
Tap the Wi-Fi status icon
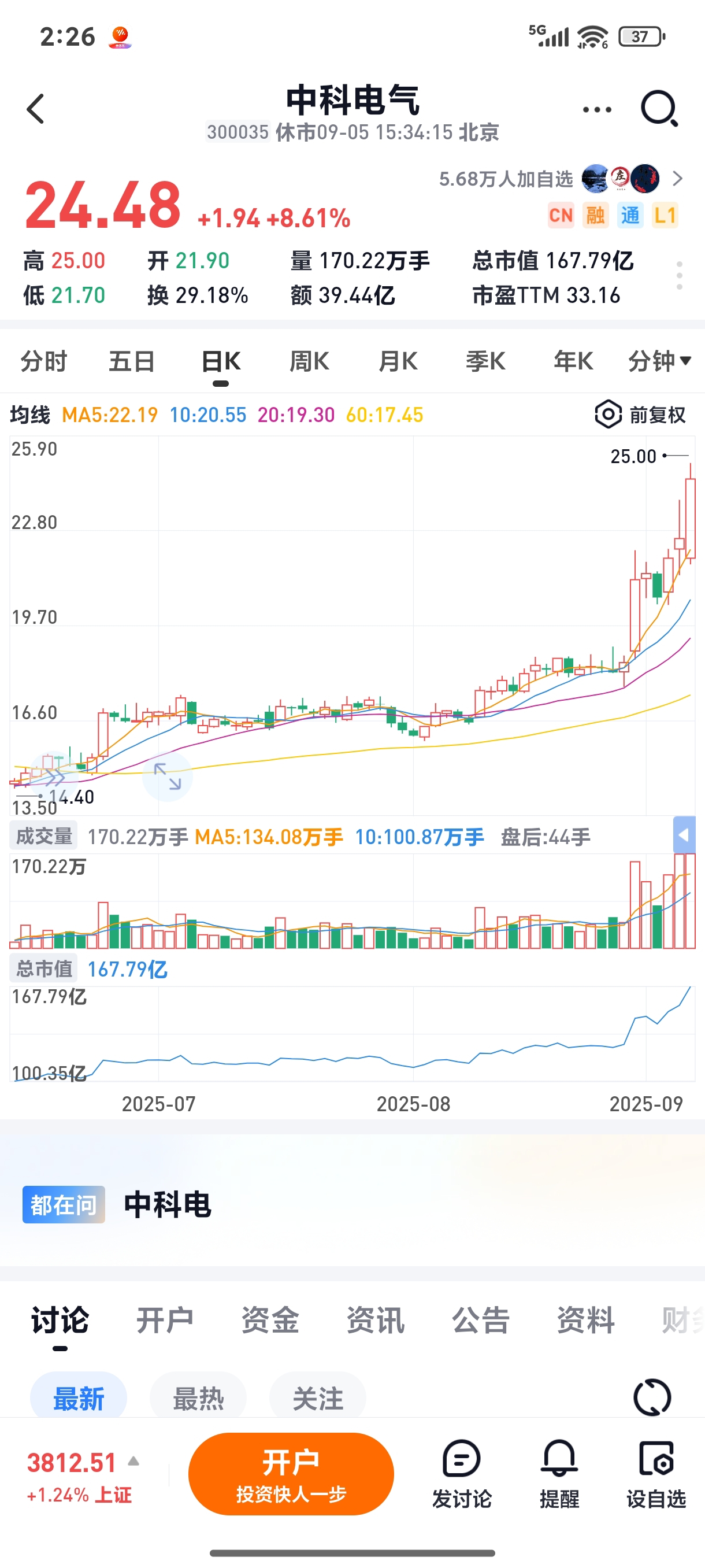pyautogui.click(x=593, y=36)
